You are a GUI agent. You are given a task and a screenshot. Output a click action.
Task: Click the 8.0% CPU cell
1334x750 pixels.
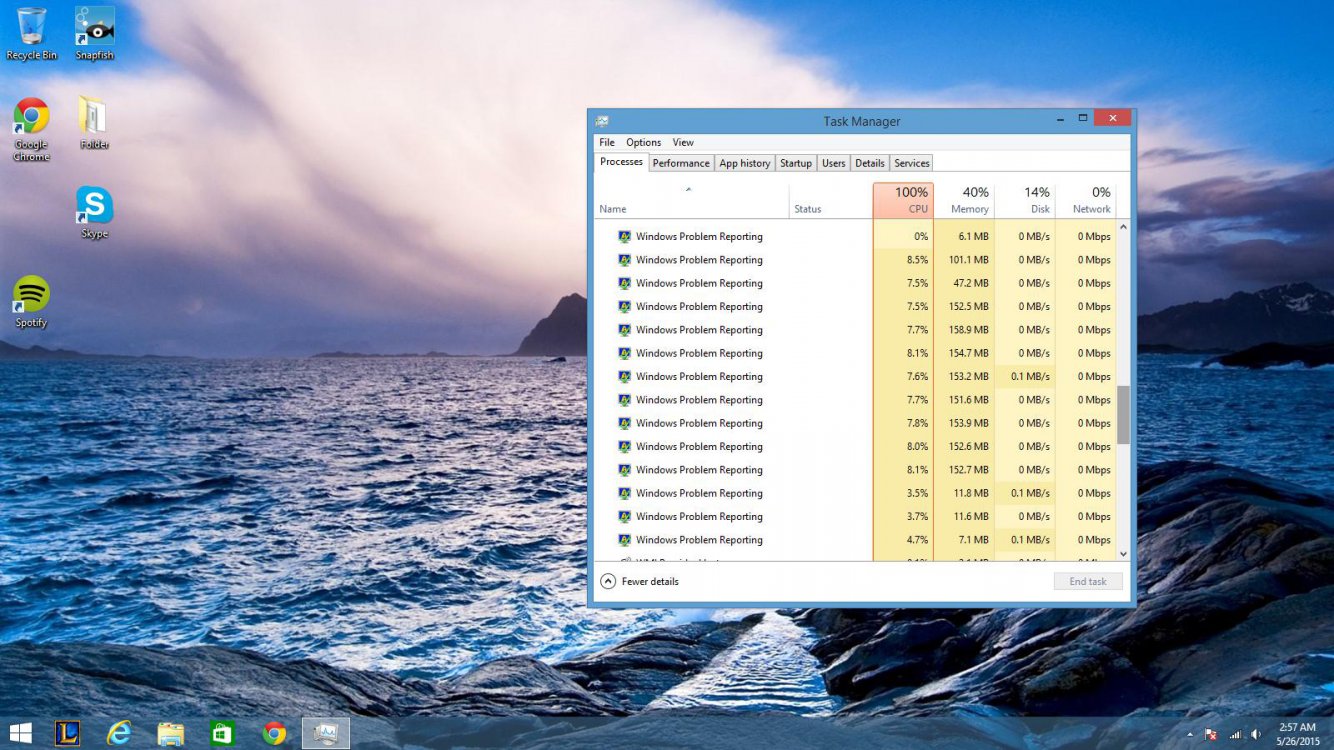point(903,447)
